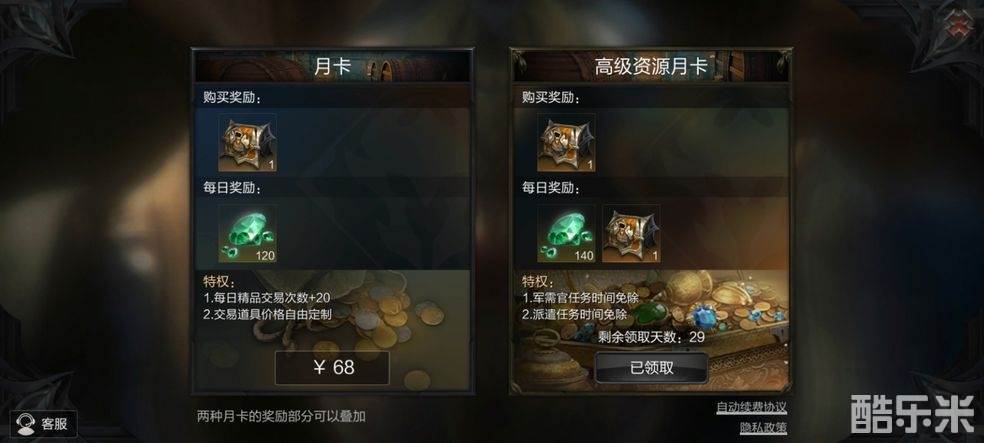Click the daily chest reward beside 140 gems

631,233
